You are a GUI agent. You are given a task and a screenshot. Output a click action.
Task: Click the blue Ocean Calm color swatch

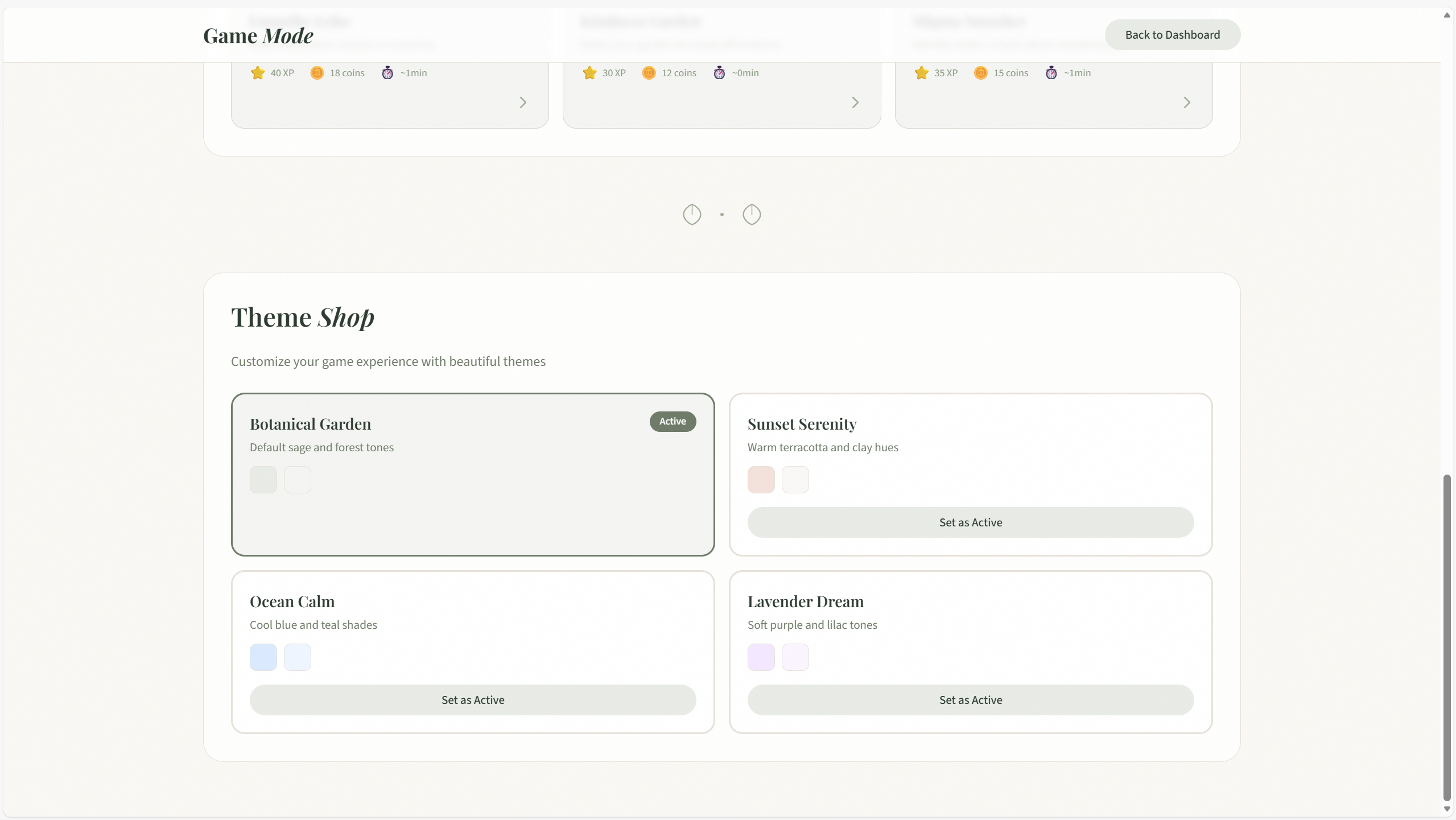pos(263,657)
